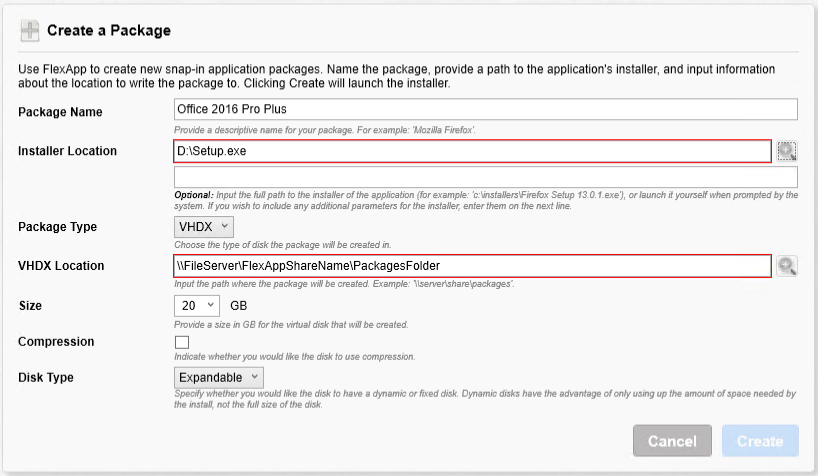Click the D:\Setup.exe installer path field
The image size is (818, 476).
pyautogui.click(x=473, y=151)
